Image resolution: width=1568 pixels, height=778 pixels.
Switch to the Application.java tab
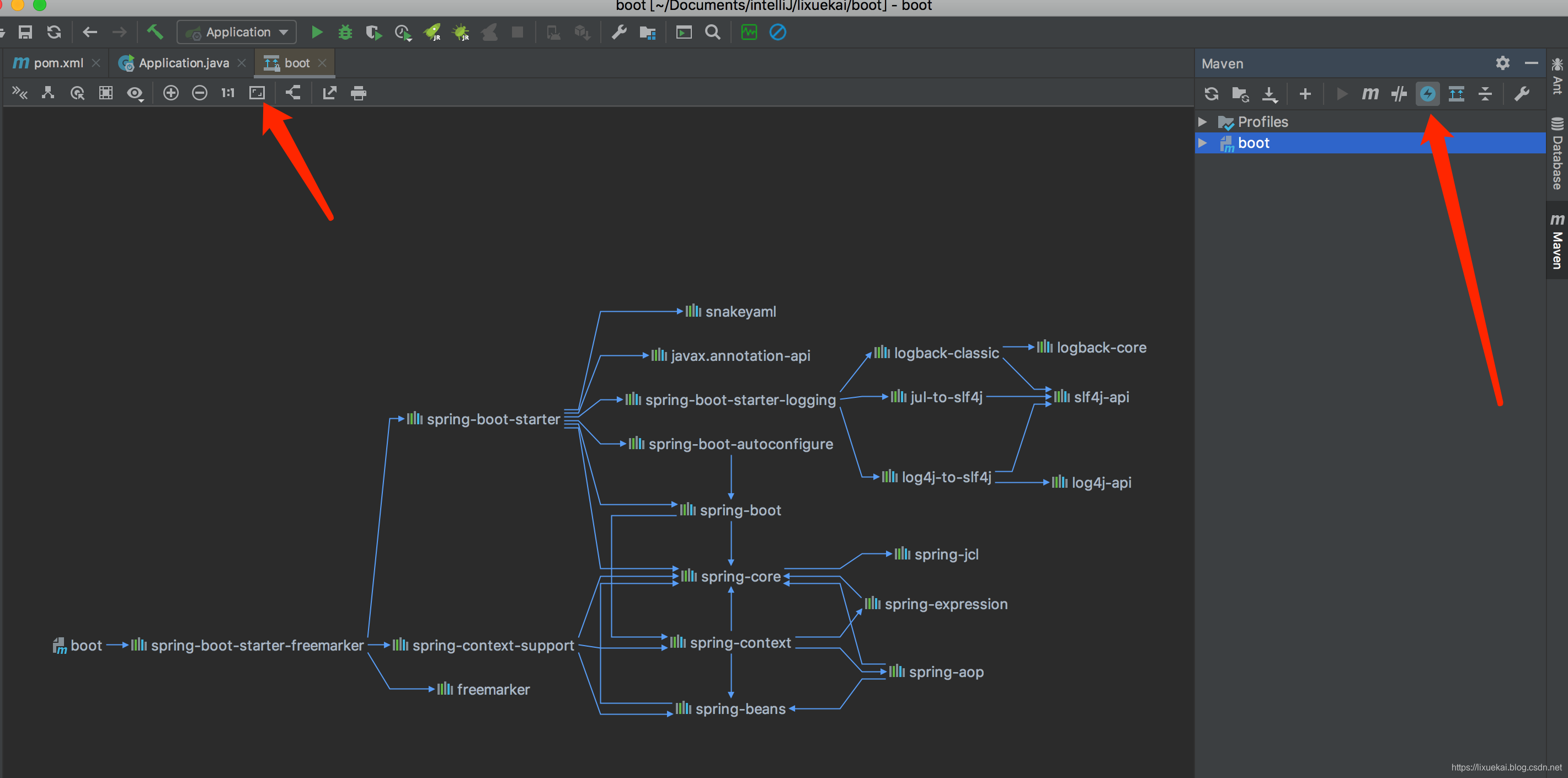(183, 63)
